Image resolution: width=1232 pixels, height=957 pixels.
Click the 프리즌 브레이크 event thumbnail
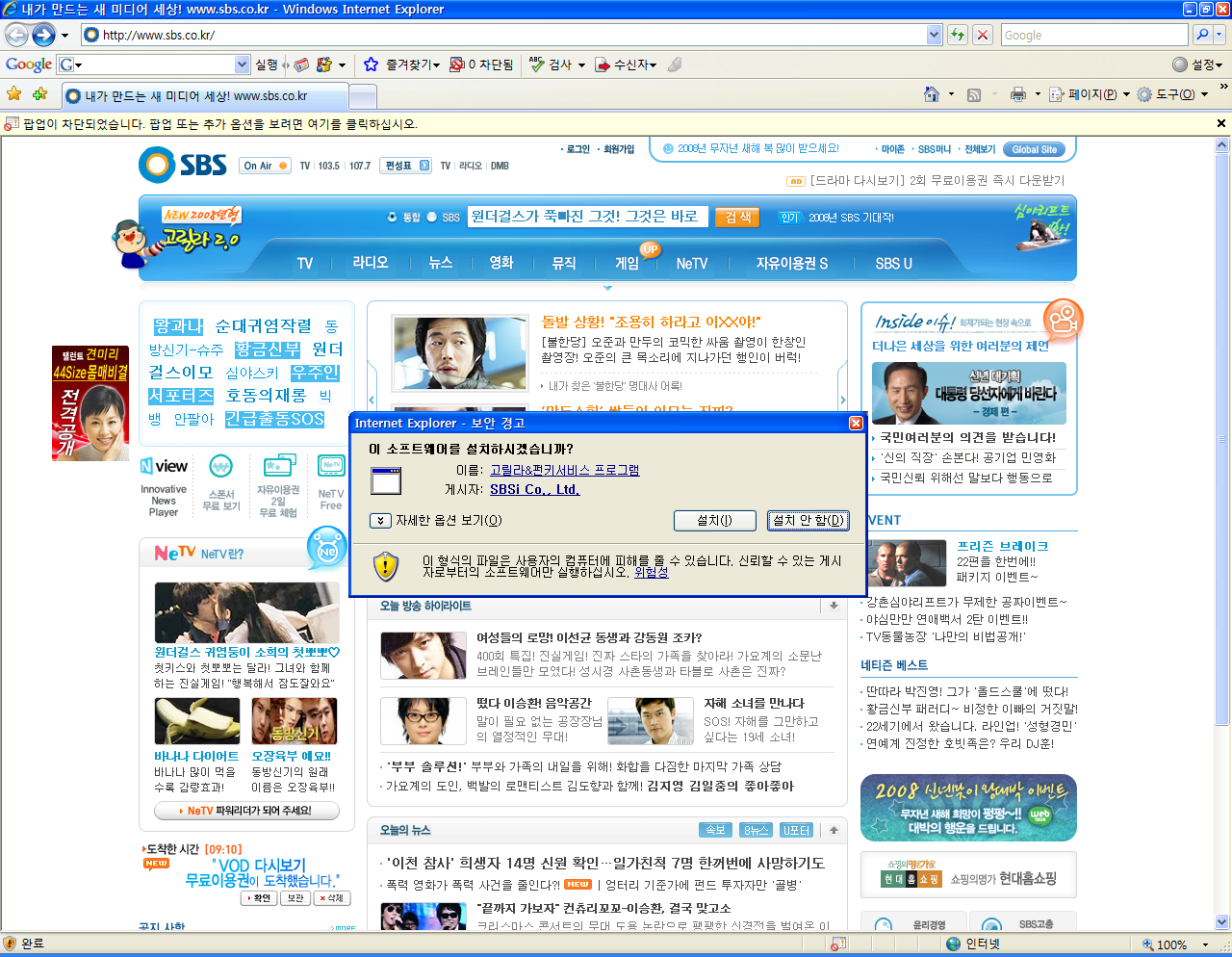coord(907,563)
